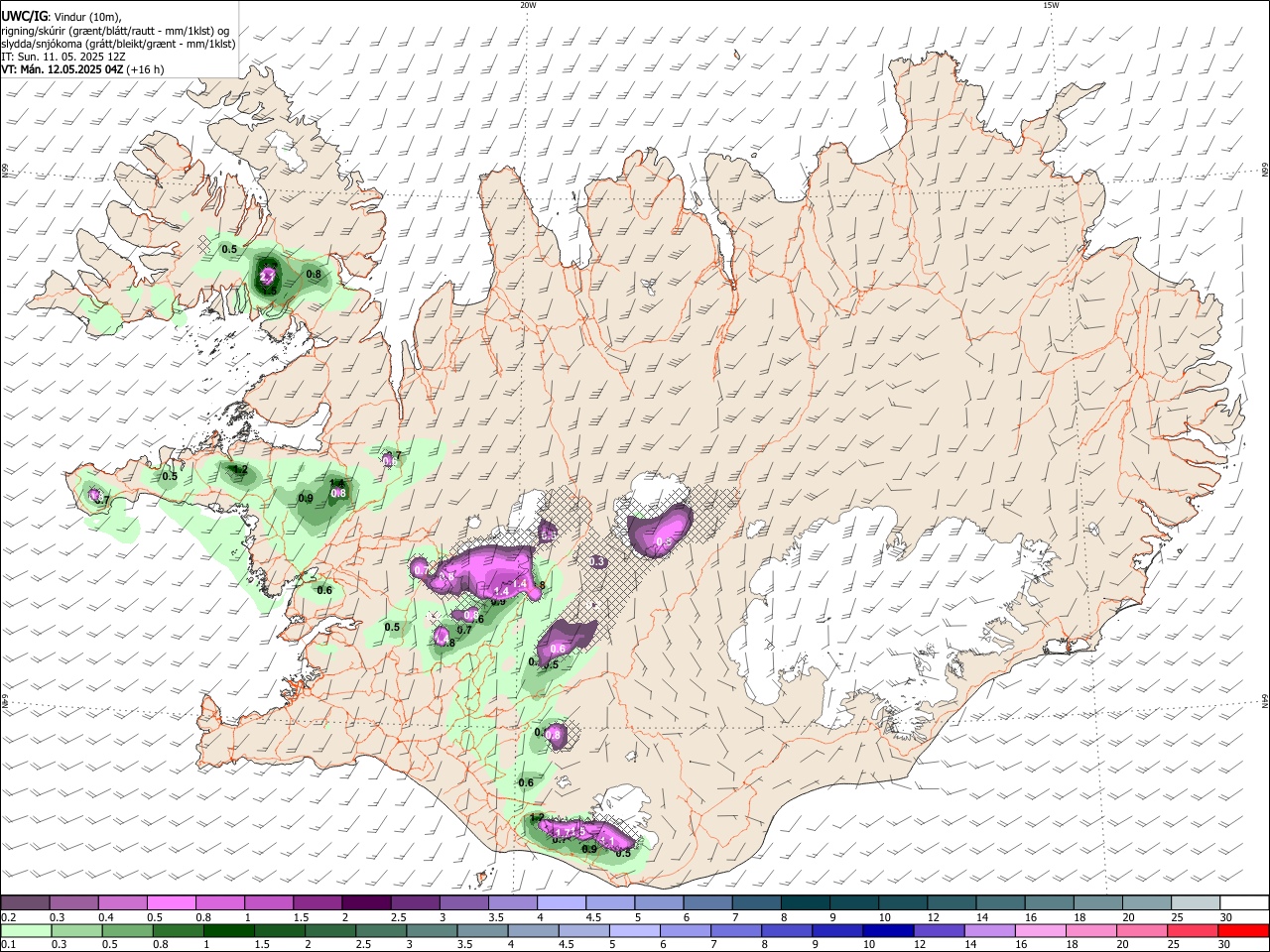Click the slate blue 6–7 swatch on upper scale
The image size is (1270, 952).
(708, 902)
